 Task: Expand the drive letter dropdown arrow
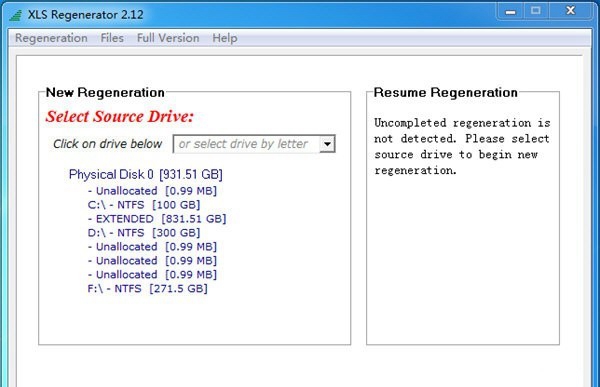327,144
